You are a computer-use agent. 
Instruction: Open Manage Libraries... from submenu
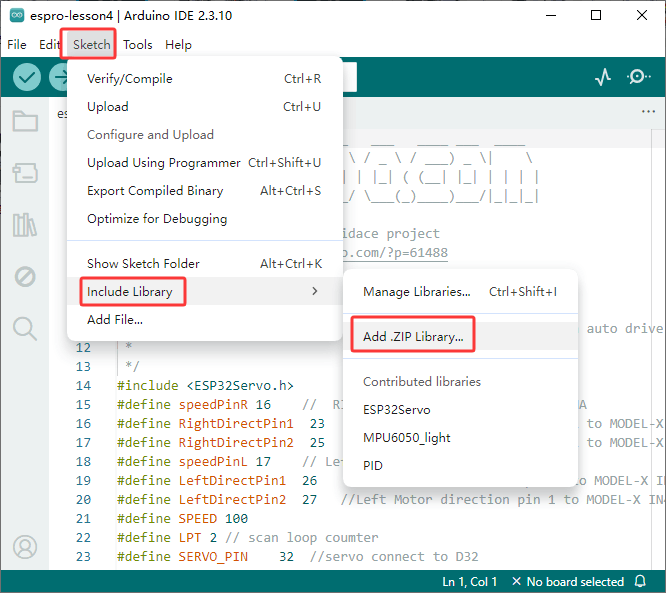click(x=460, y=292)
